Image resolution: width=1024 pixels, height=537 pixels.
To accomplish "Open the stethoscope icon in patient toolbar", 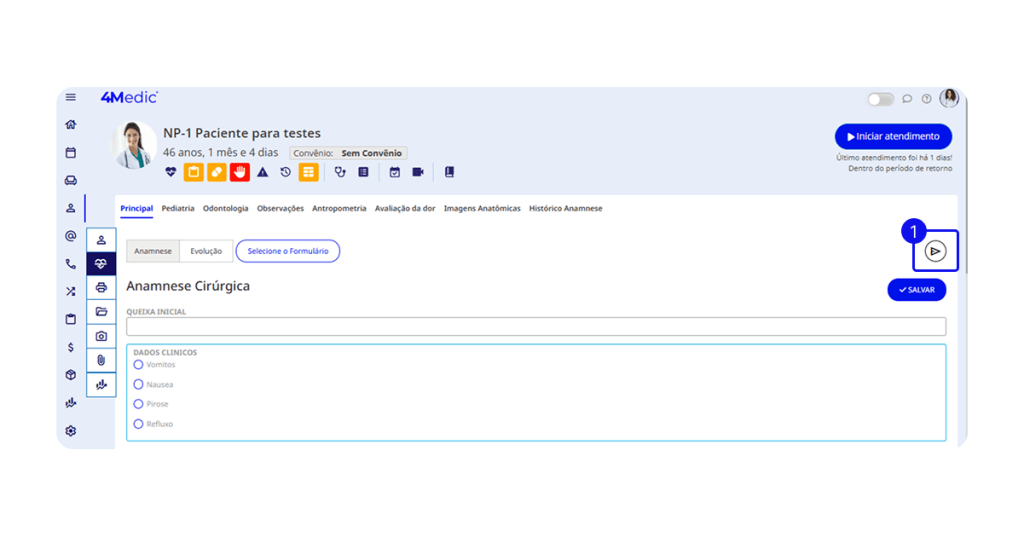I will tap(340, 172).
